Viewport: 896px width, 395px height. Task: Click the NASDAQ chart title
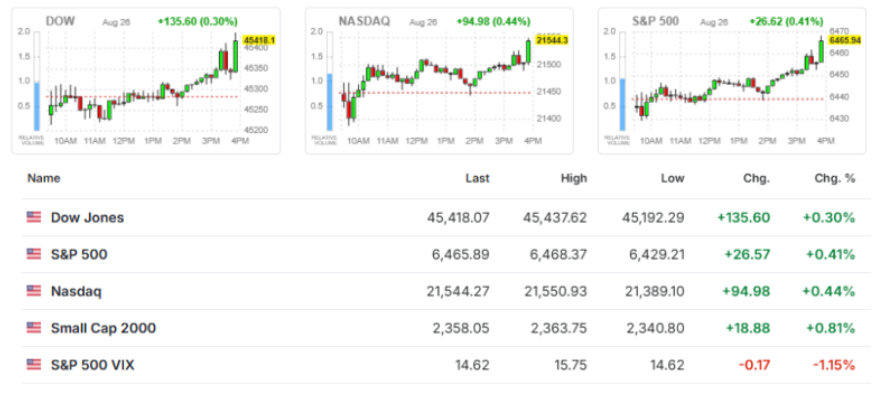pyautogui.click(x=365, y=22)
